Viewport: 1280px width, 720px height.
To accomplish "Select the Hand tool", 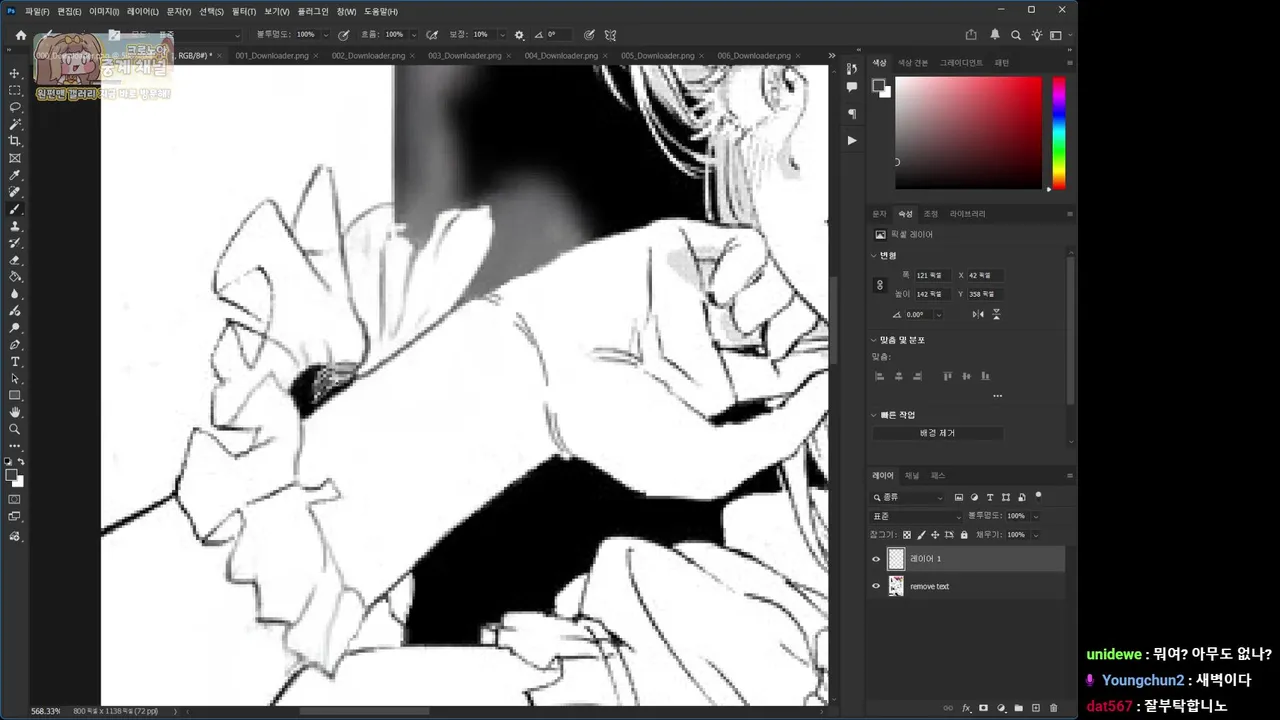I will (x=15, y=412).
